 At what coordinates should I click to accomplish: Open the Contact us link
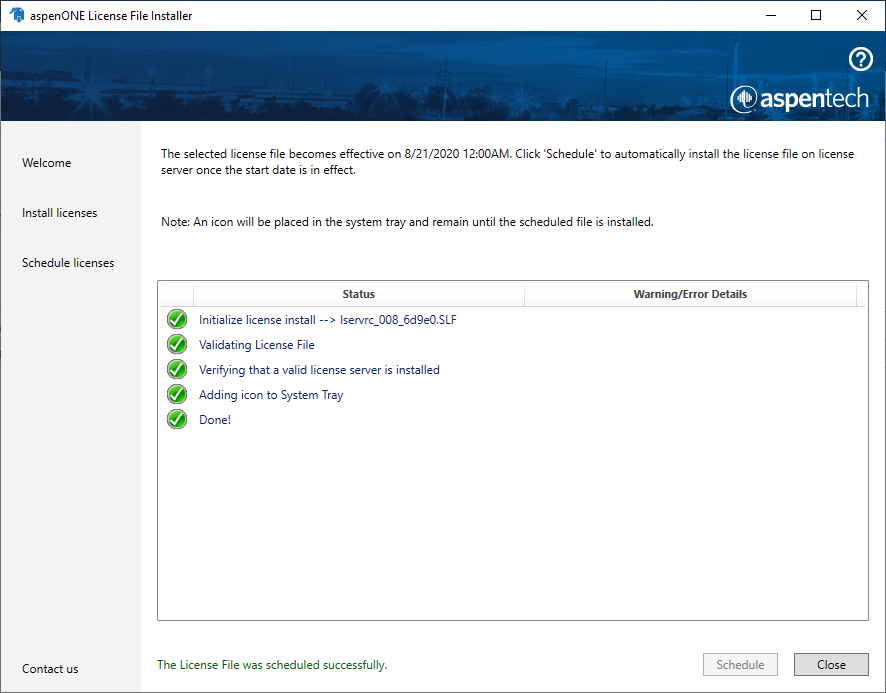[50, 669]
